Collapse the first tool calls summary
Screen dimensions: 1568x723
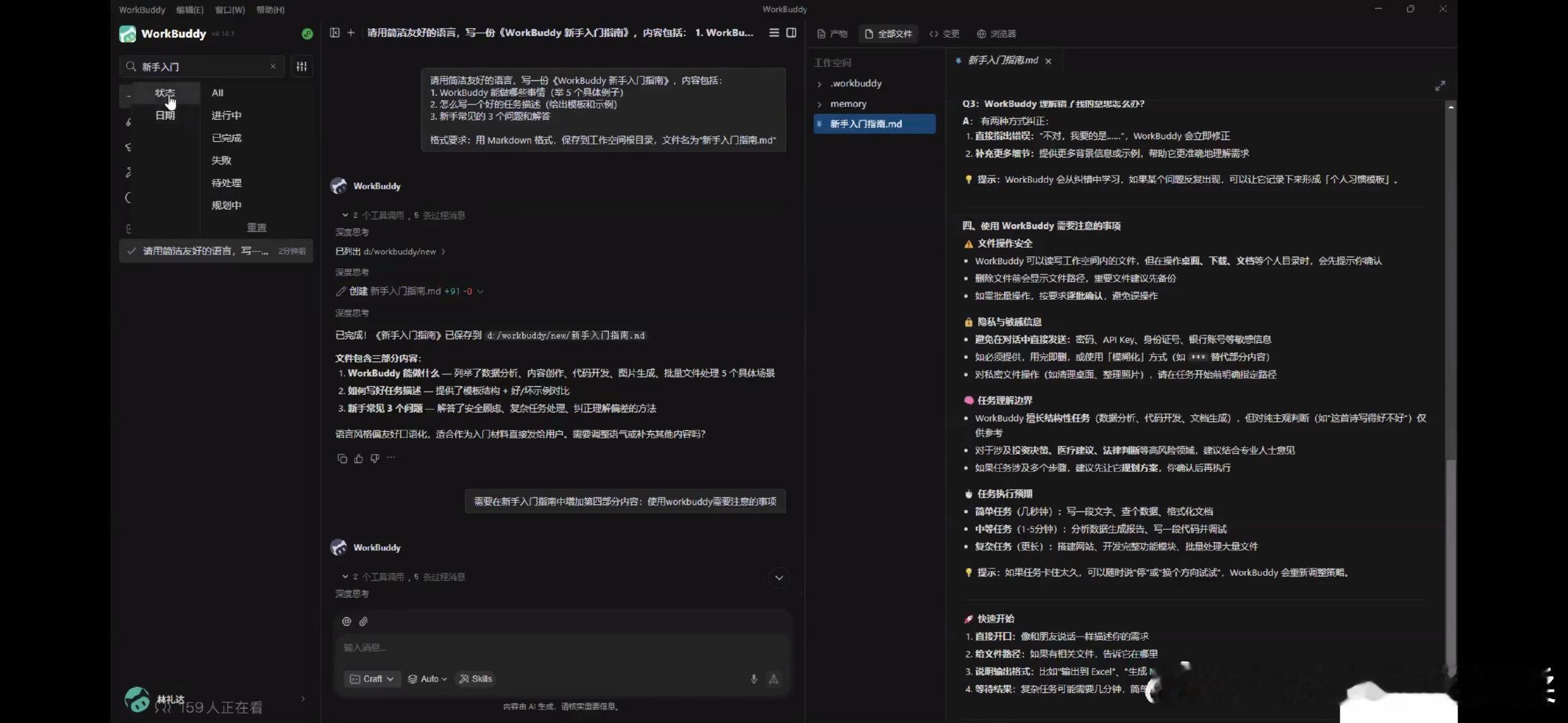[x=403, y=215]
